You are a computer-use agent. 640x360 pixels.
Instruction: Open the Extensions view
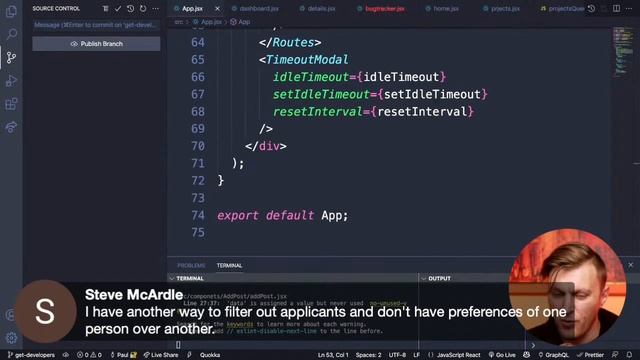pyautogui.click(x=11, y=104)
